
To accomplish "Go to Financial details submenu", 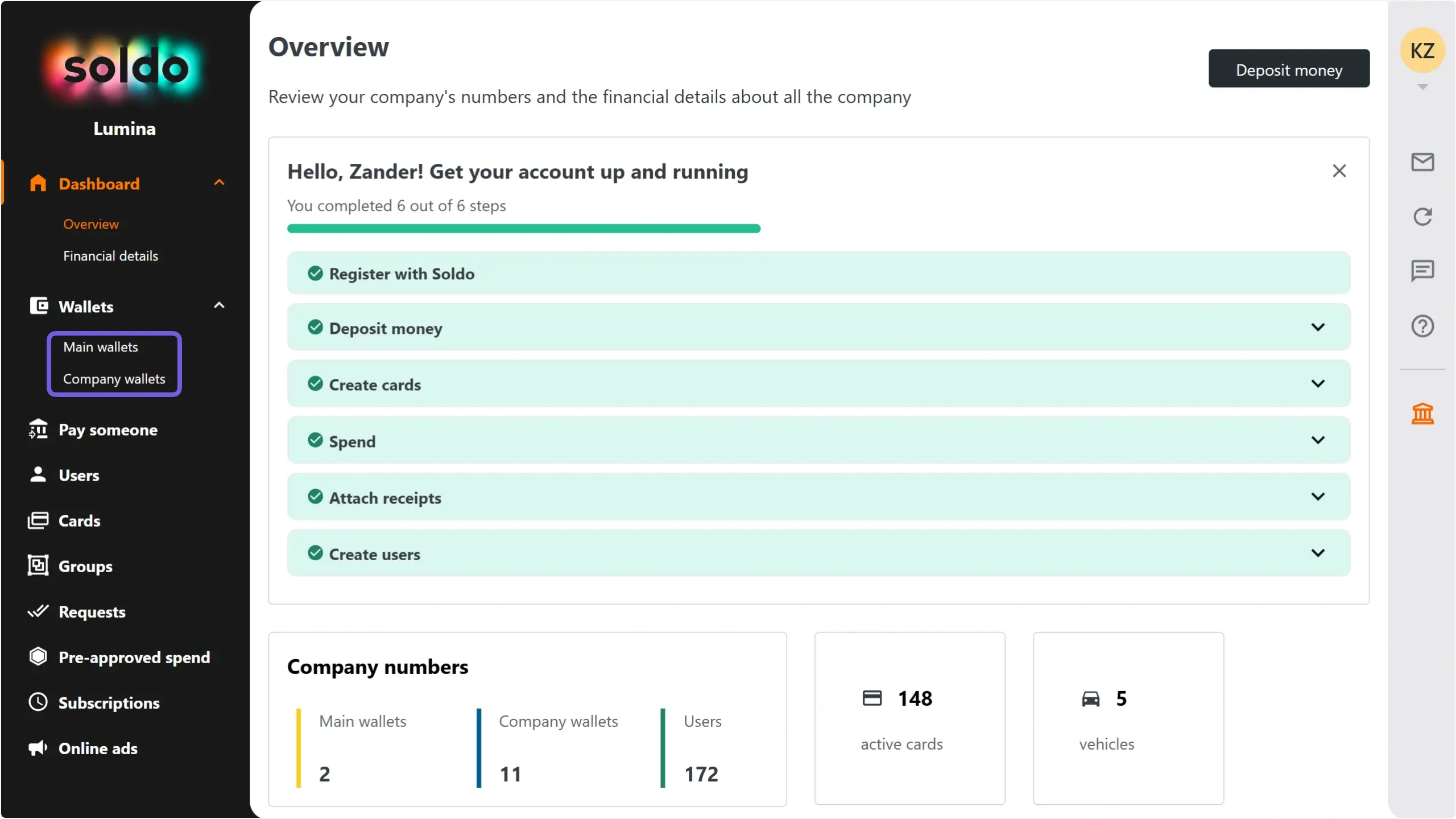I will click(x=110, y=256).
